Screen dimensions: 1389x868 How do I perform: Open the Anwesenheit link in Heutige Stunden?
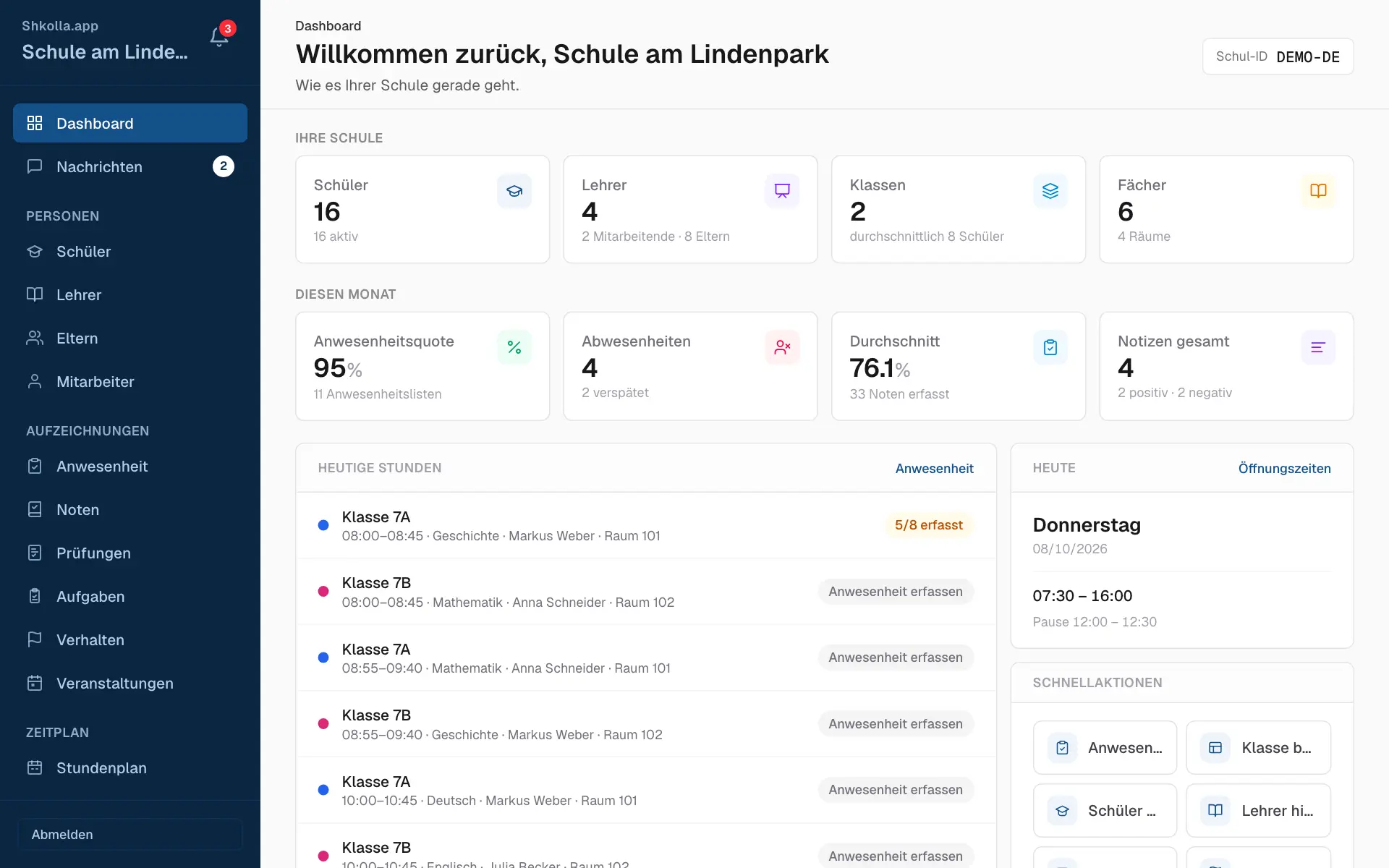(934, 468)
